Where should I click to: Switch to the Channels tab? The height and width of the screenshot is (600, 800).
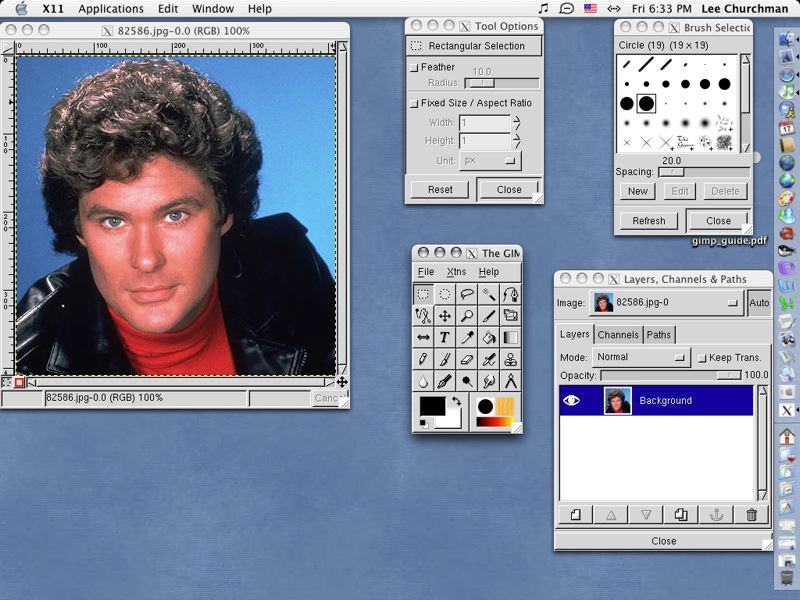point(618,334)
